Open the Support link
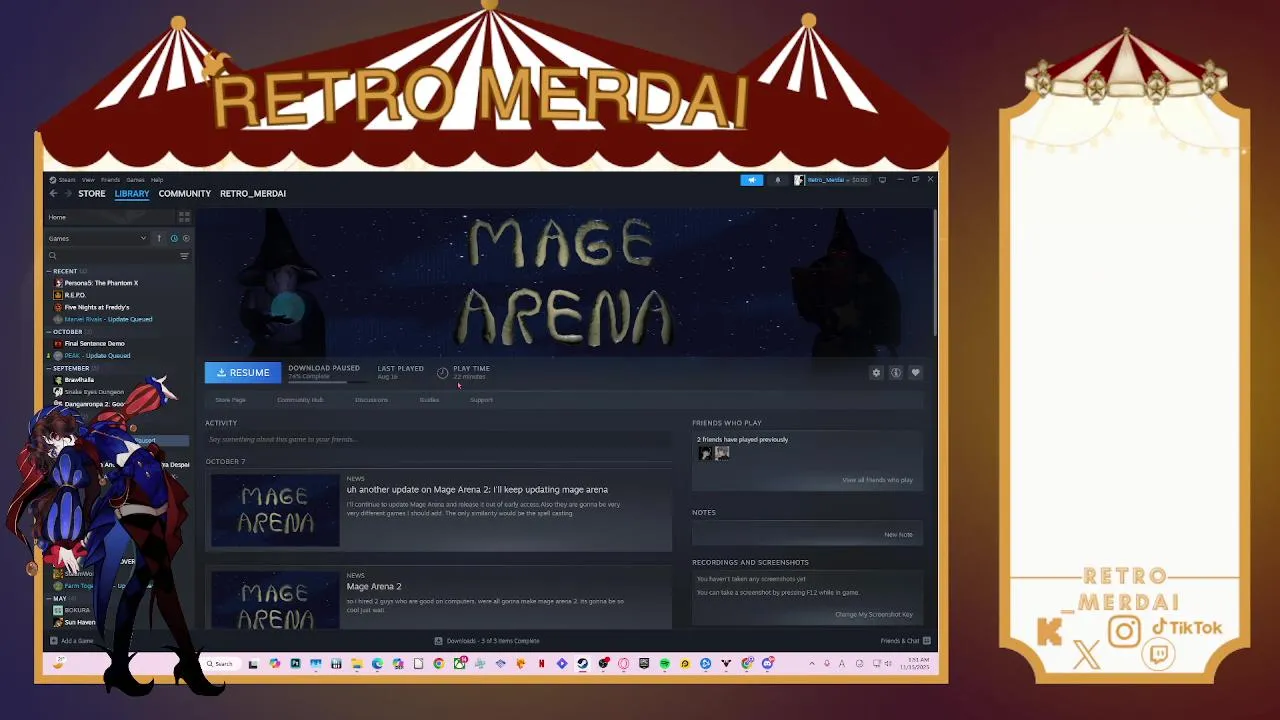Viewport: 1280px width, 720px height. [x=481, y=400]
